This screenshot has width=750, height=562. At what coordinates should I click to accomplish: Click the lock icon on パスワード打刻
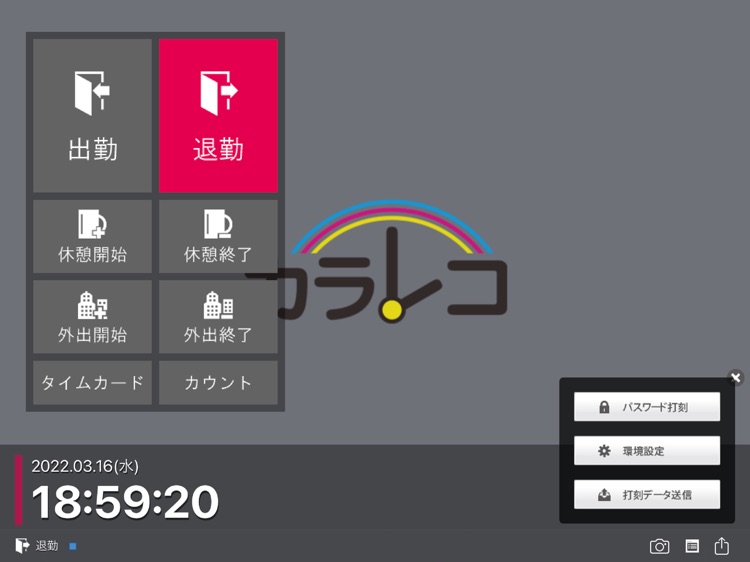pyautogui.click(x=604, y=407)
